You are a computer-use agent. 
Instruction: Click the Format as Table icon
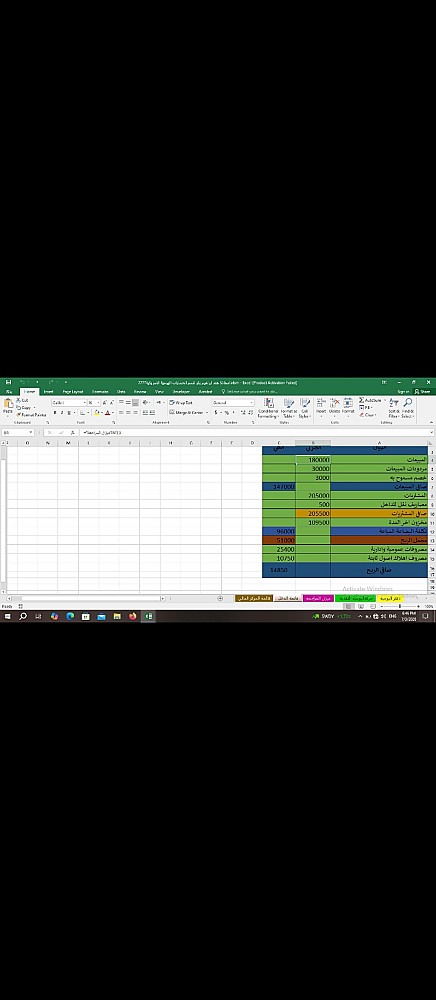pyautogui.click(x=289, y=408)
